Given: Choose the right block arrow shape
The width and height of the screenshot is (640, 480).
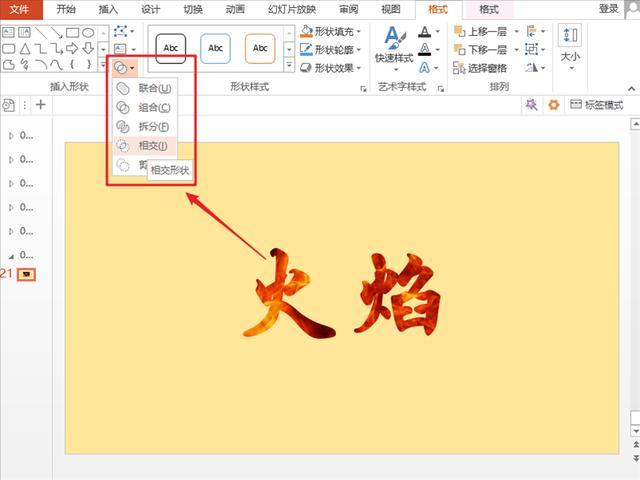Looking at the screenshot, I should tap(72, 49).
